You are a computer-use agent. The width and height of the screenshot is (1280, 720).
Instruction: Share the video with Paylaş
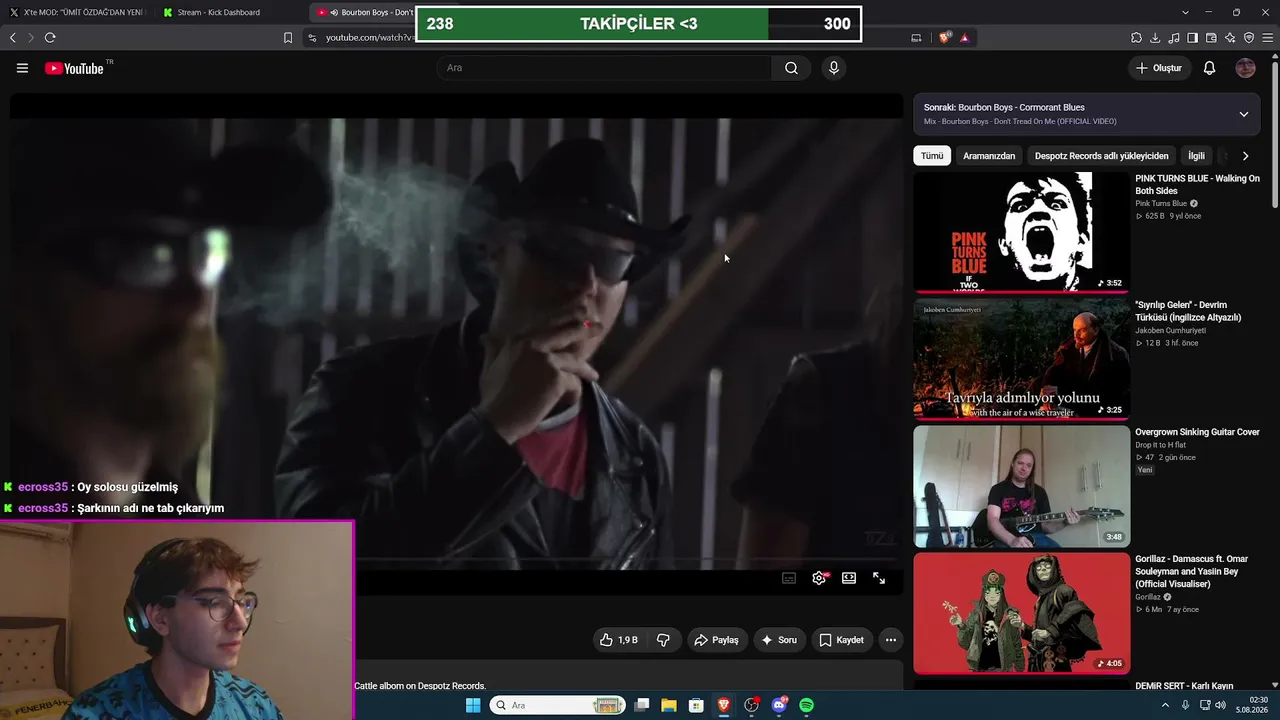coord(716,640)
